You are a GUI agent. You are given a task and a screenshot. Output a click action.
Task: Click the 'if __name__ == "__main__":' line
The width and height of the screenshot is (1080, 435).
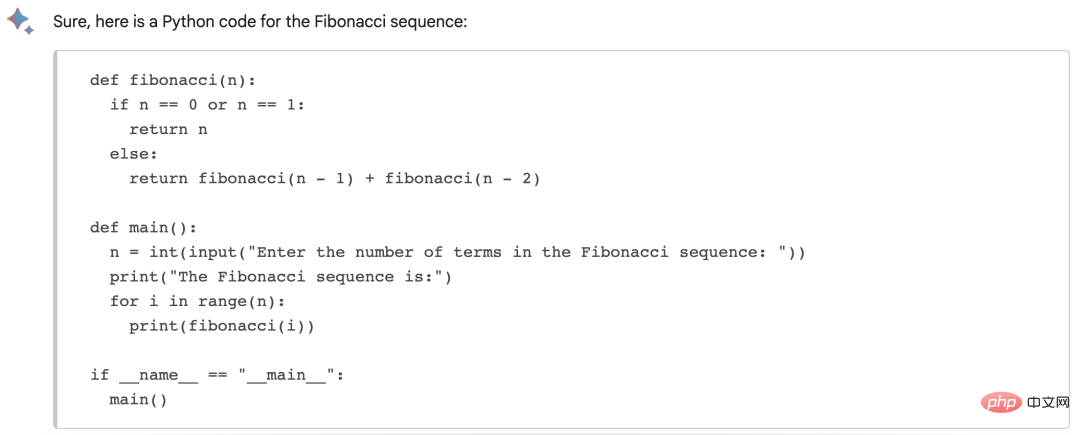[x=217, y=375]
